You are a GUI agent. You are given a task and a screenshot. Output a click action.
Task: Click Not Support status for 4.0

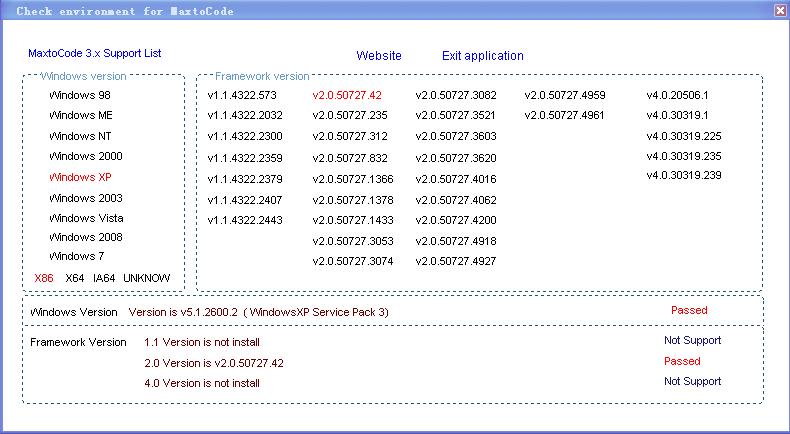click(692, 382)
